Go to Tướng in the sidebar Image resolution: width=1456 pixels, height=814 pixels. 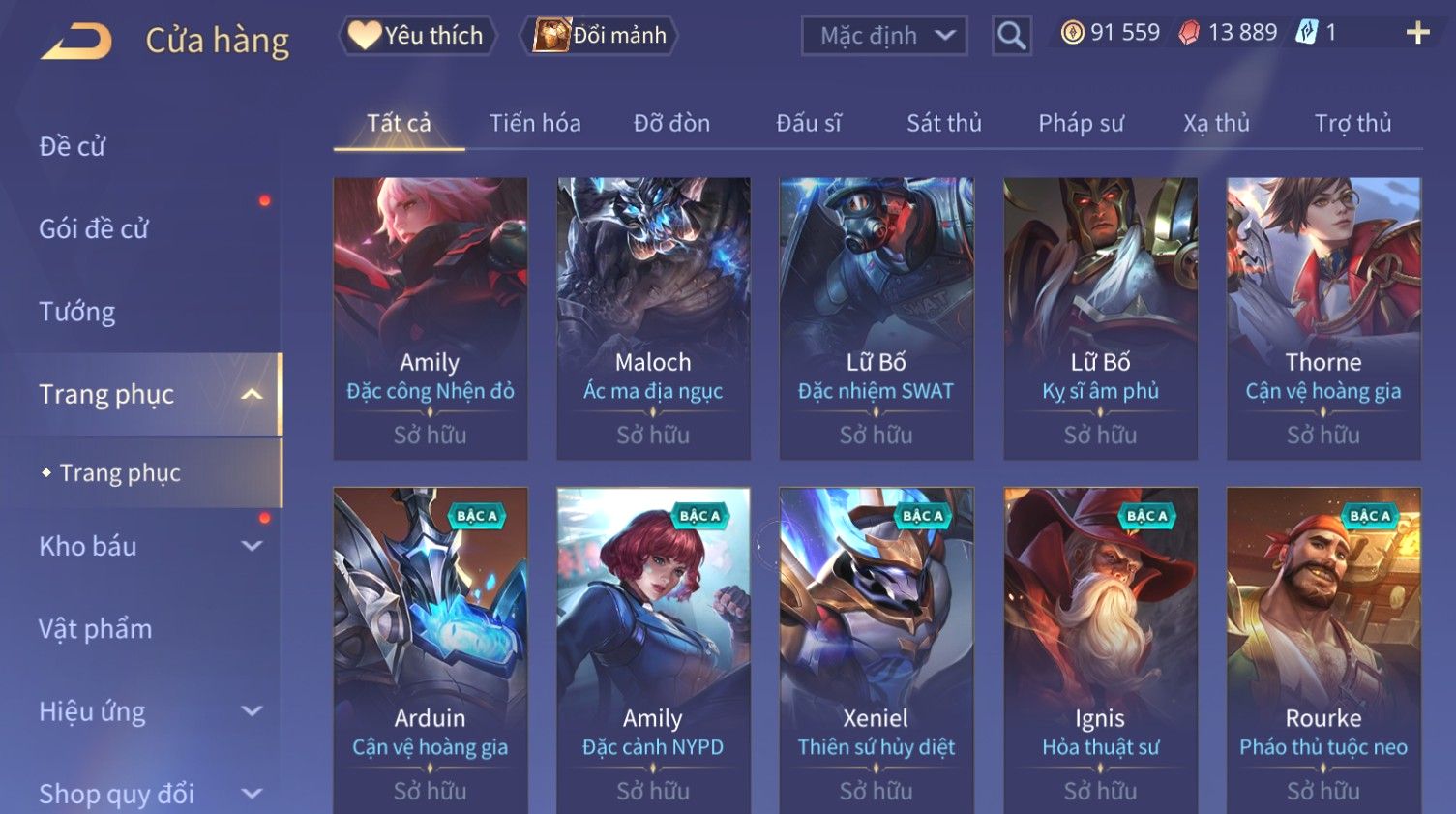click(77, 312)
